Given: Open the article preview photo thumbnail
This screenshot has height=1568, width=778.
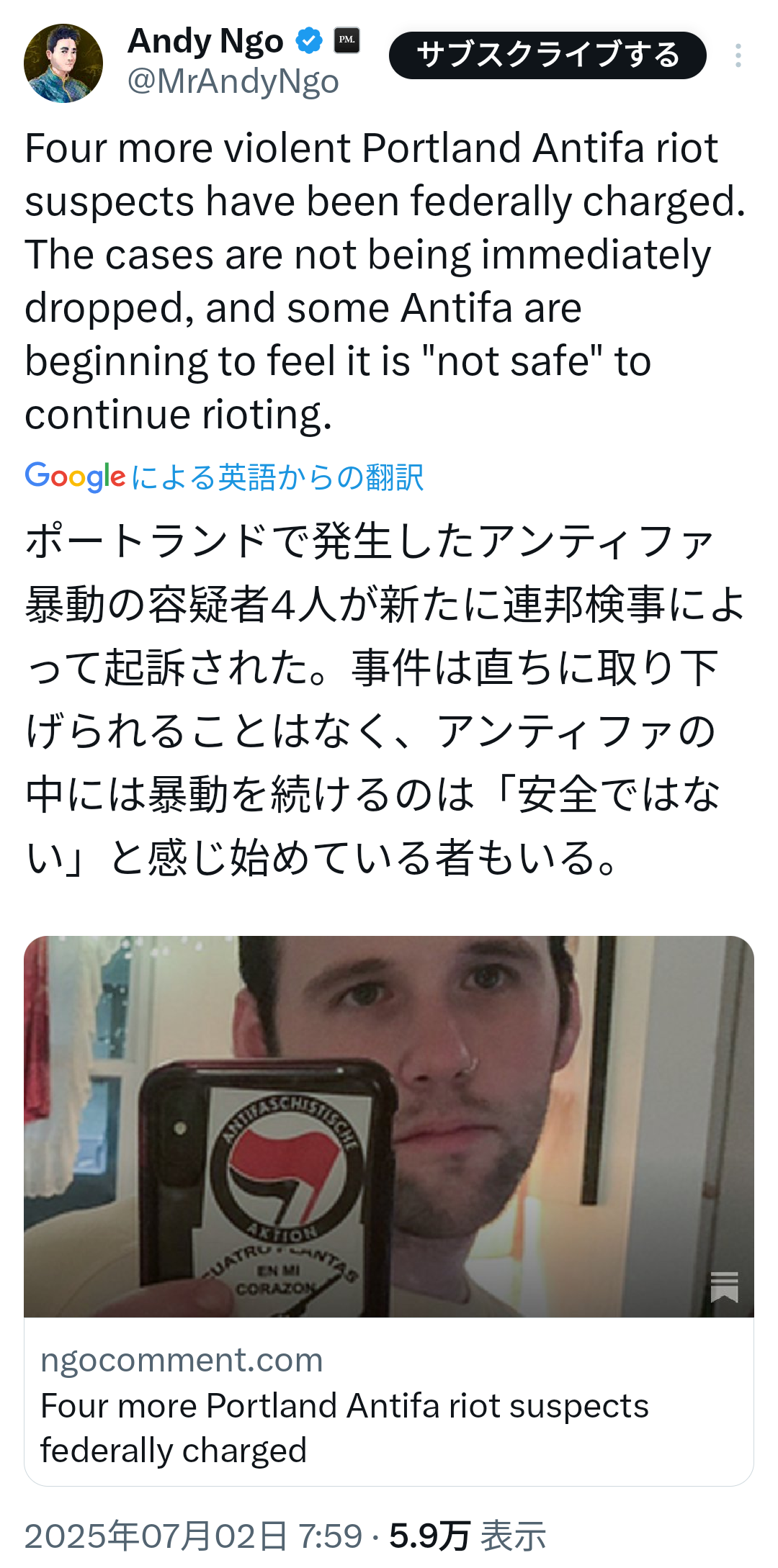Looking at the screenshot, I should click(389, 1126).
